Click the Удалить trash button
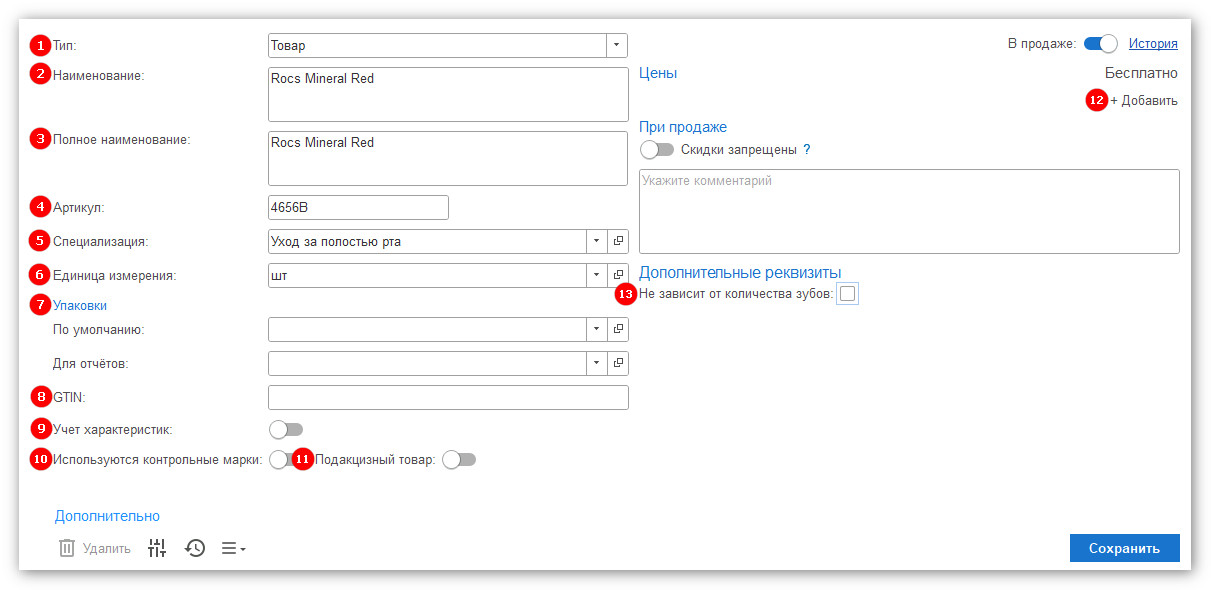This screenshot has width=1211, height=590. 95,548
